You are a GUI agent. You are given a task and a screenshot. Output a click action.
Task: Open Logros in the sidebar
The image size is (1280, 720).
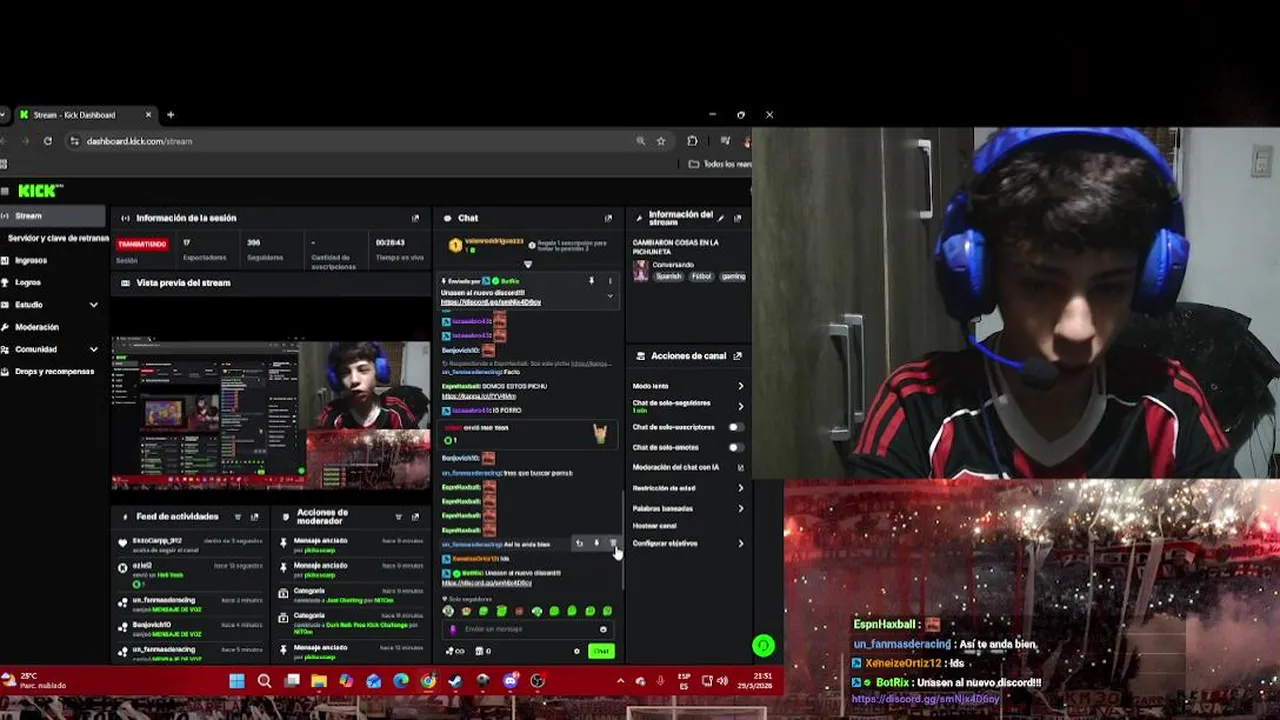click(x=52, y=282)
